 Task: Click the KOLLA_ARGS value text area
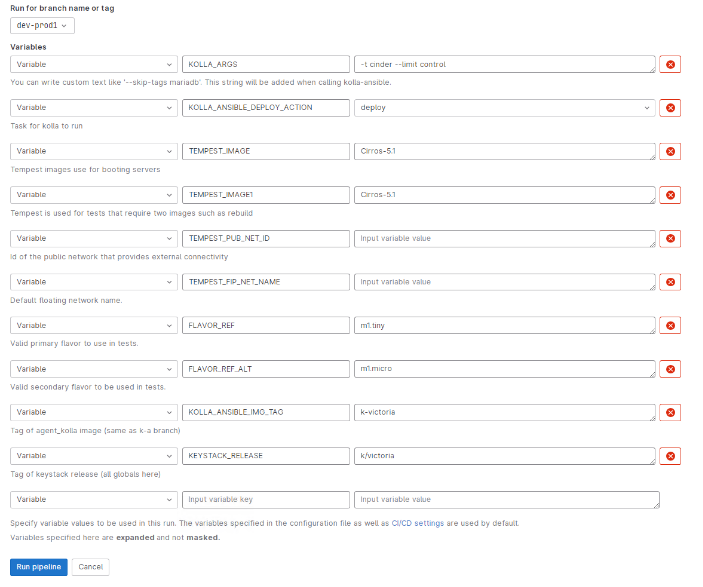click(505, 64)
